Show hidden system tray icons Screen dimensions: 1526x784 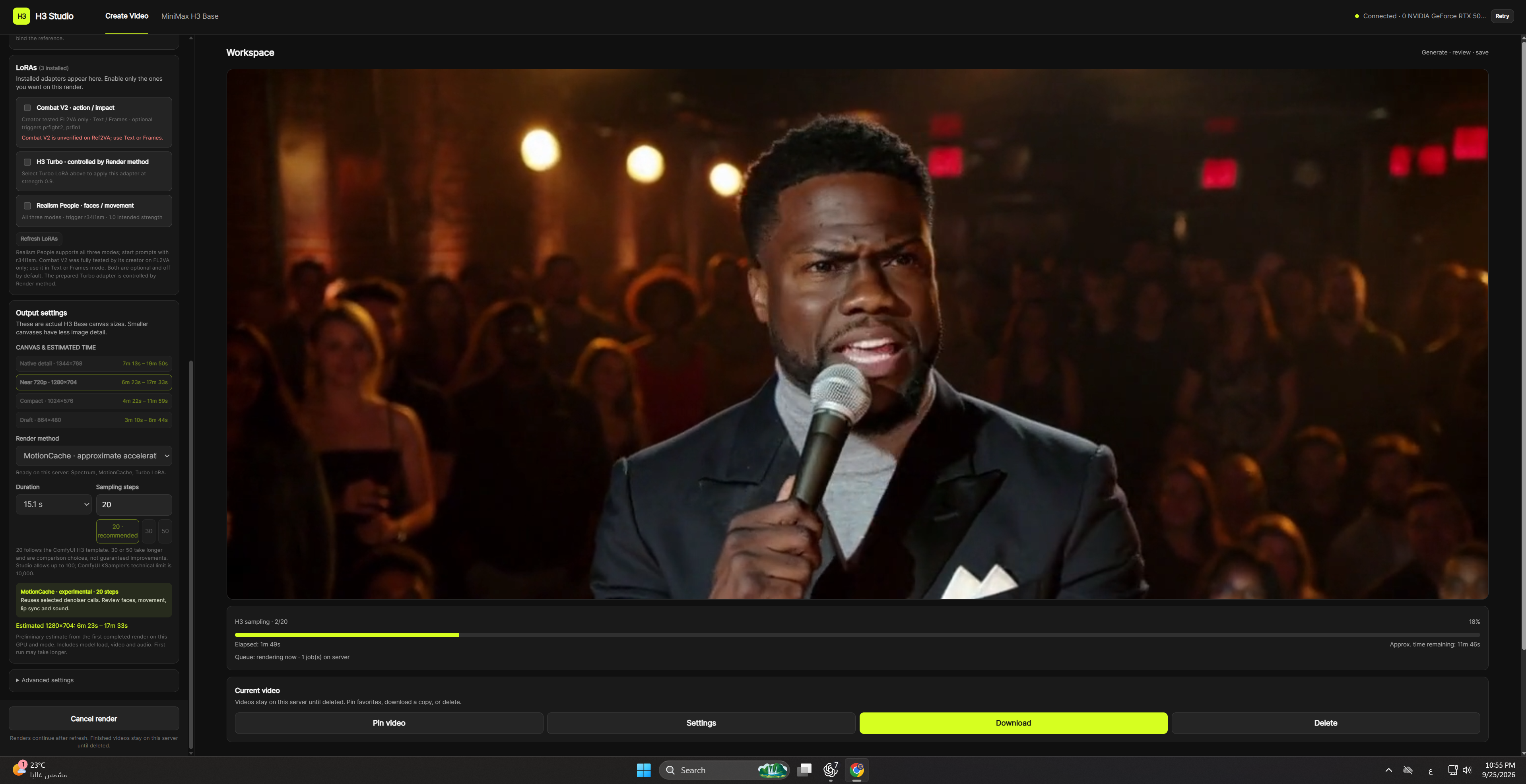click(1388, 770)
